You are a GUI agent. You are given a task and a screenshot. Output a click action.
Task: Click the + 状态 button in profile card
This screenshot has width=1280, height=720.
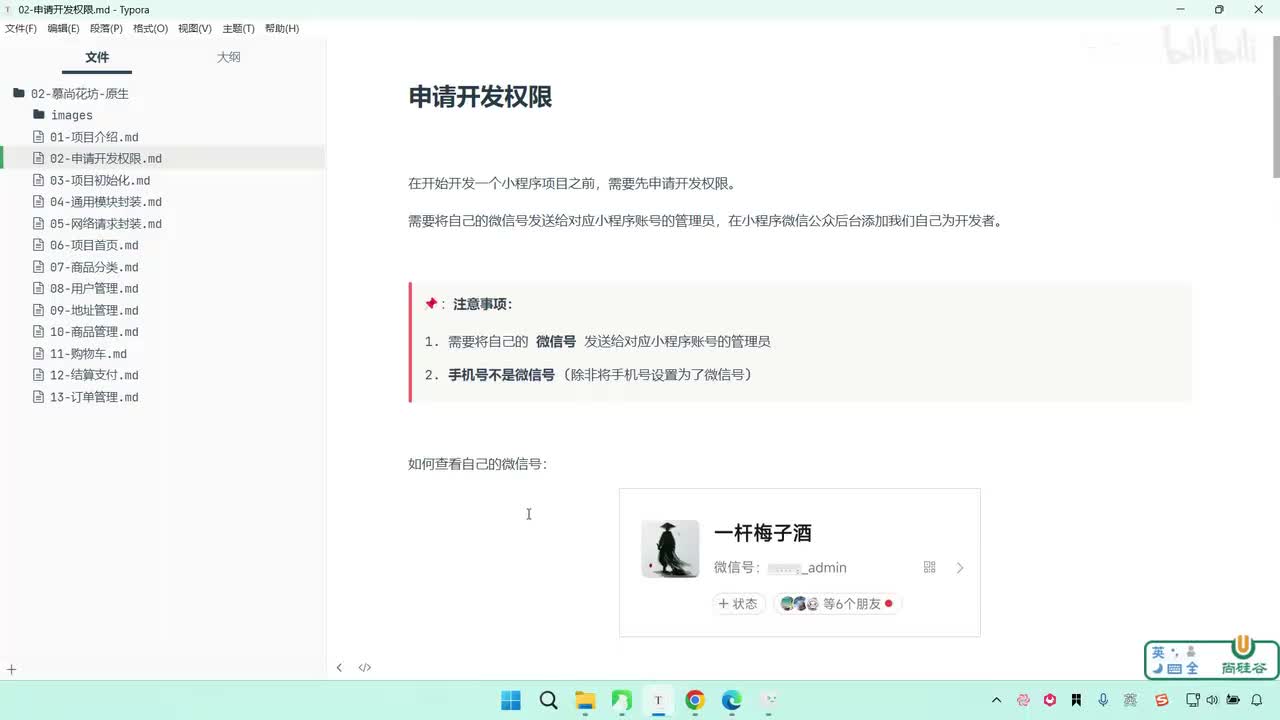click(x=738, y=604)
